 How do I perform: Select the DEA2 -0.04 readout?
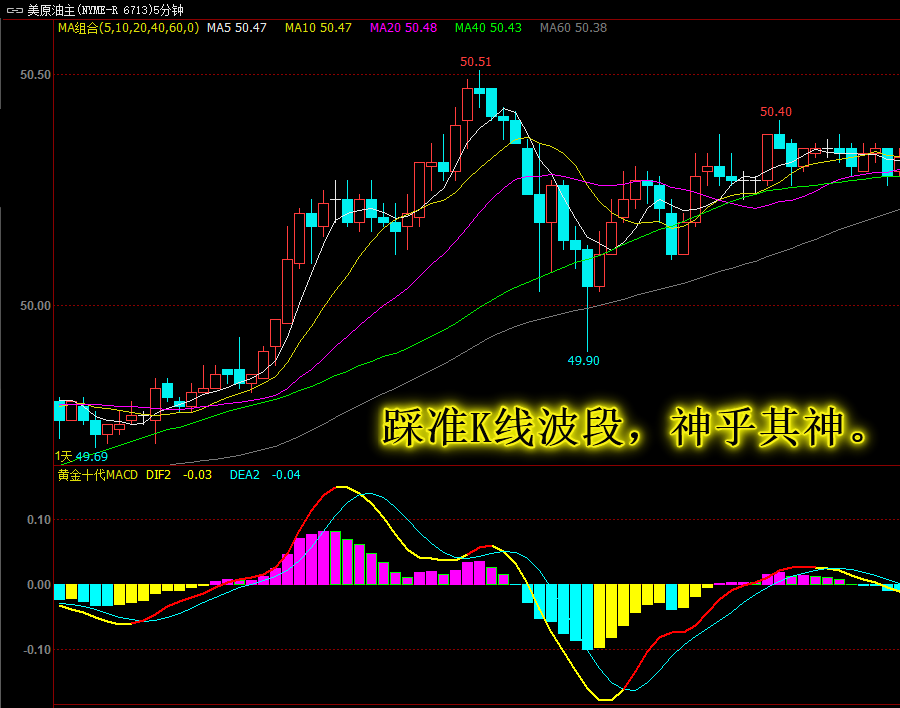[265, 475]
